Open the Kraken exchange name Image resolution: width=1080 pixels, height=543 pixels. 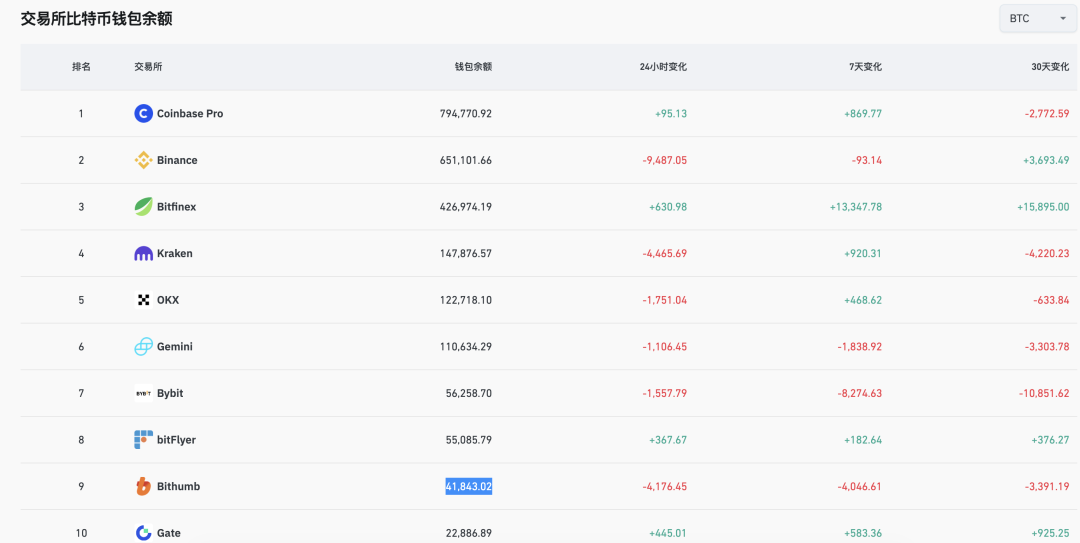coord(175,254)
